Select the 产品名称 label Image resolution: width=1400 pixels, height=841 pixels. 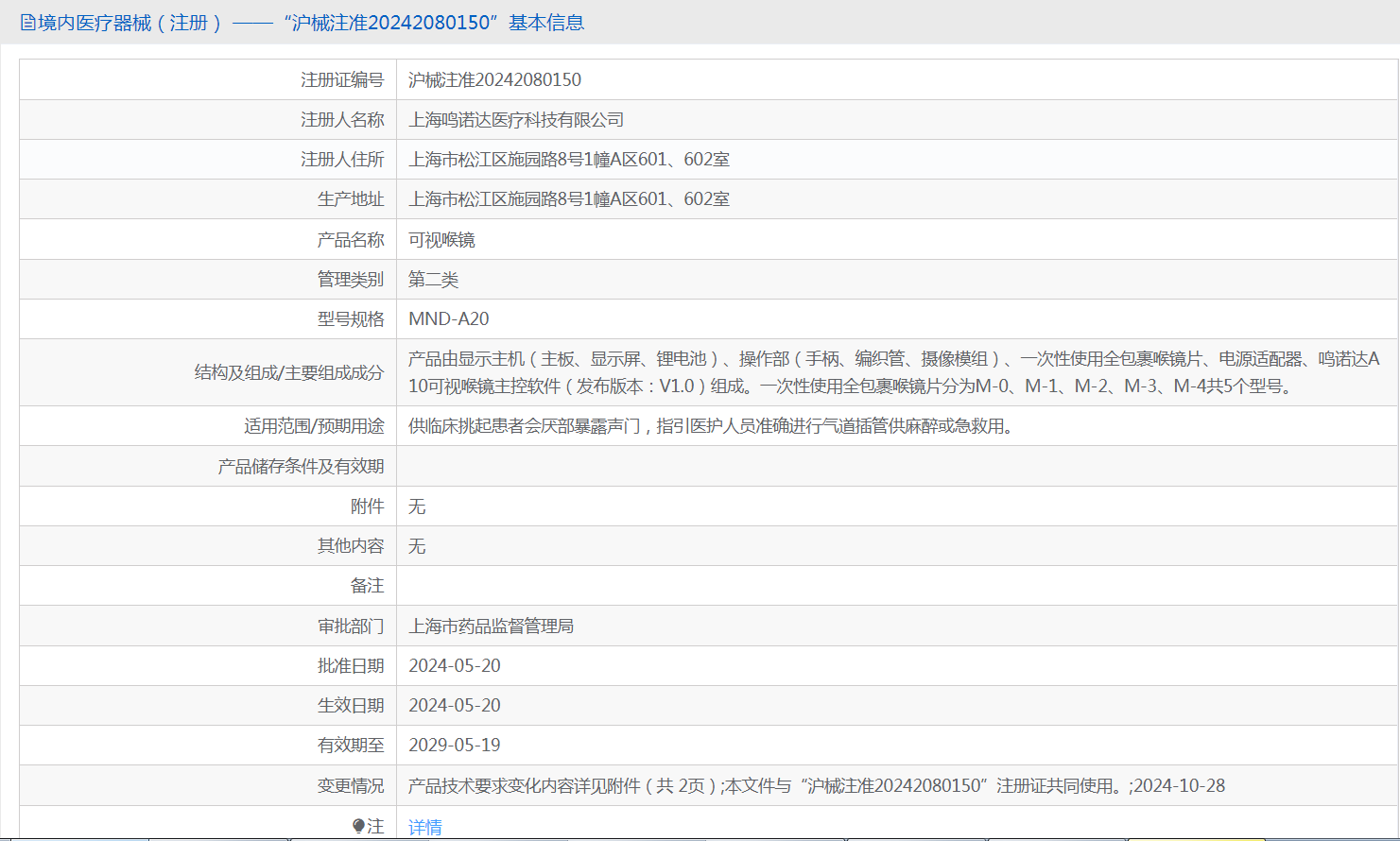351,240
